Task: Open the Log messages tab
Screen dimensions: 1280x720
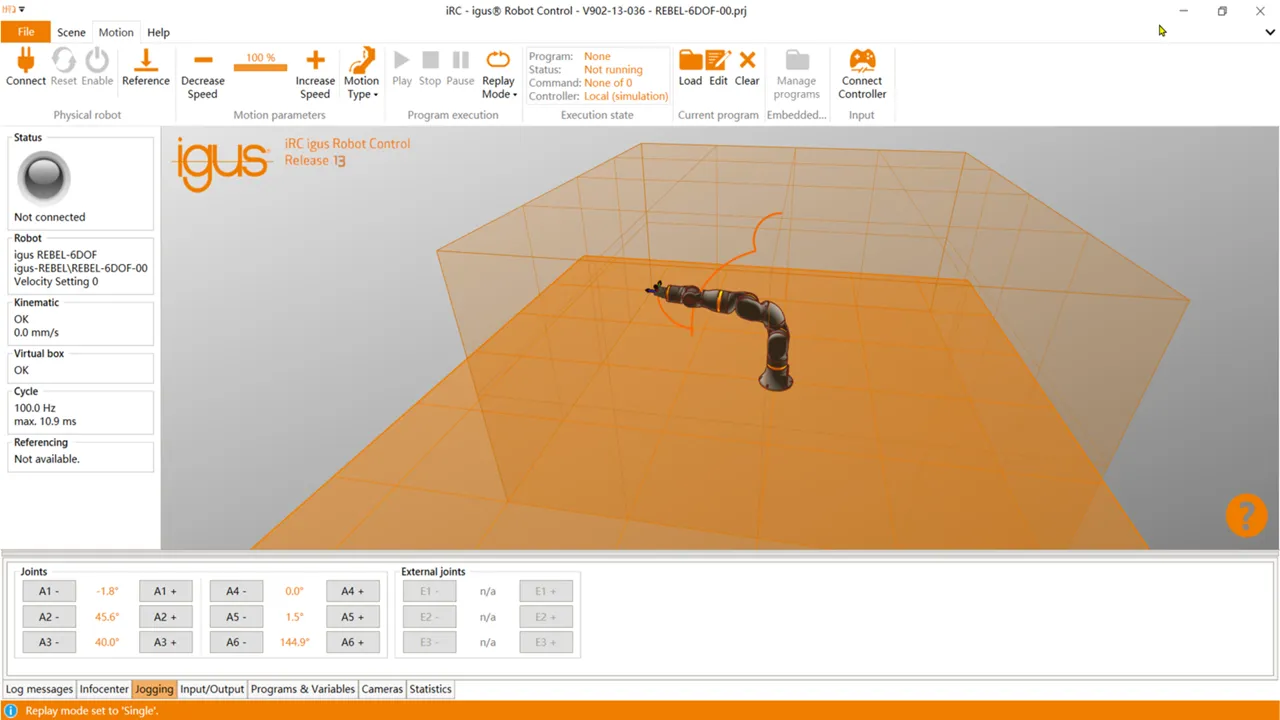Action: (39, 689)
